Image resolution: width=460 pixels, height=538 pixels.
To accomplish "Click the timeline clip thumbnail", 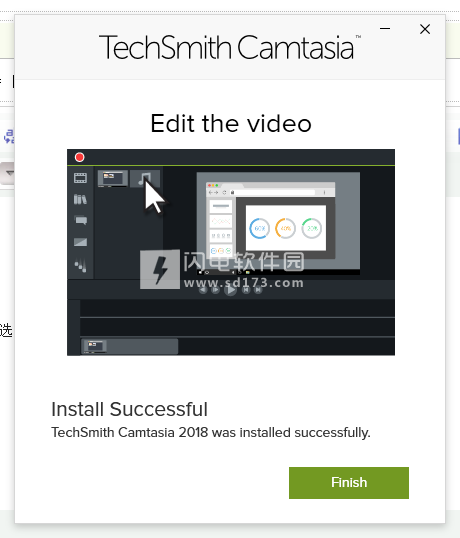I will [x=95, y=346].
